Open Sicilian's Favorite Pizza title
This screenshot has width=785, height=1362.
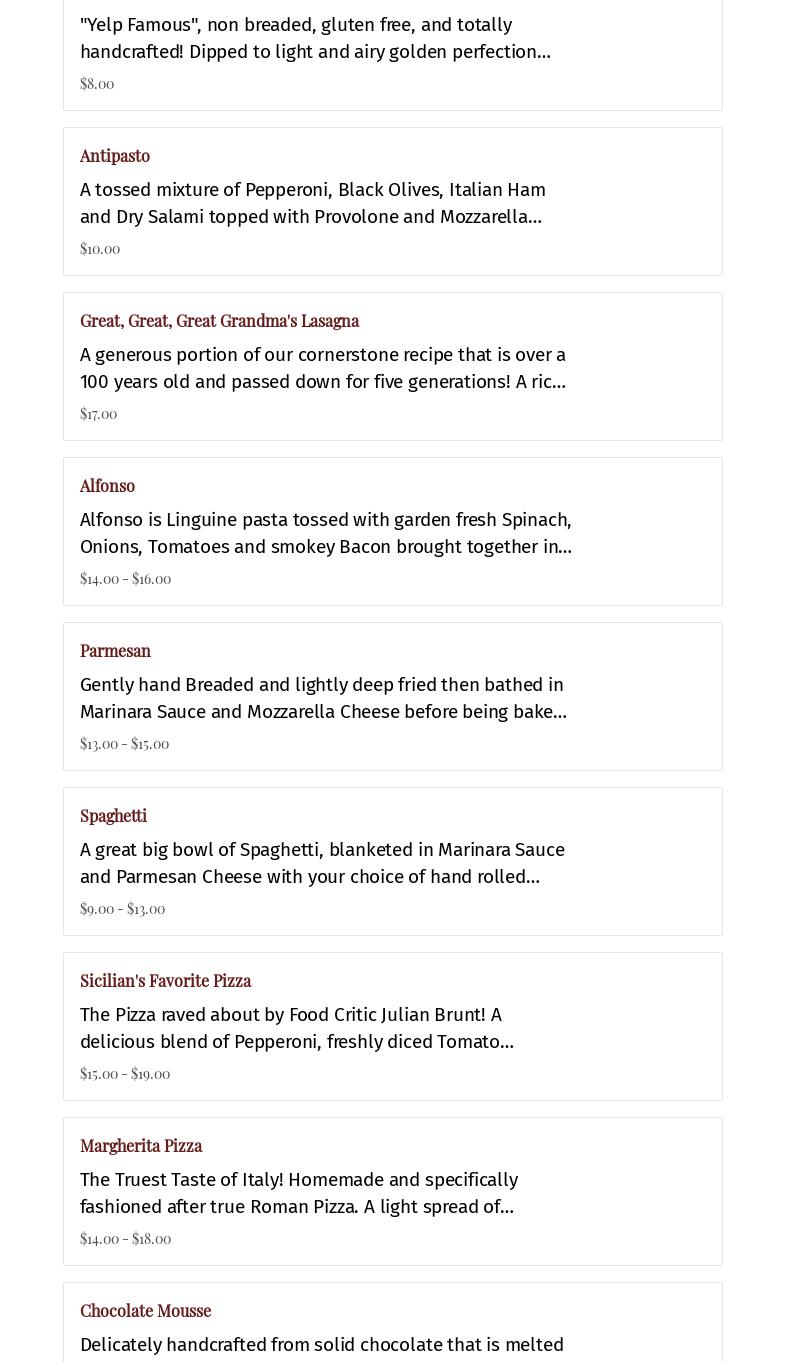point(165,981)
